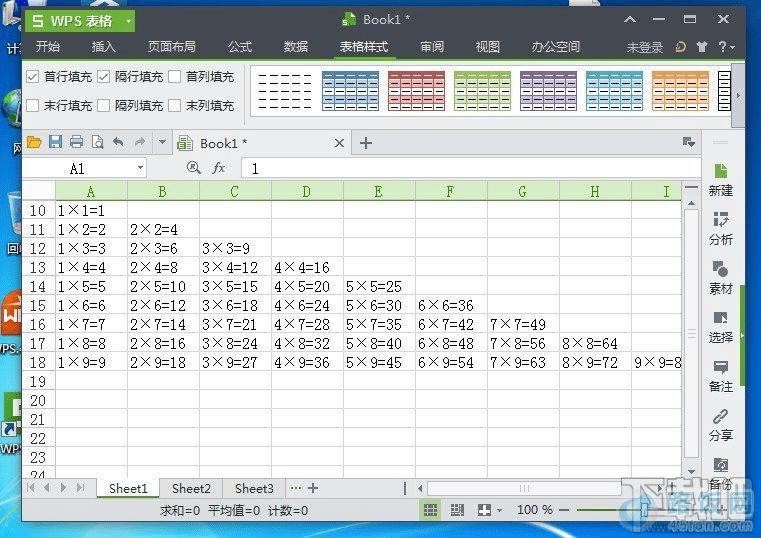Switch to the 公式 tab
This screenshot has width=761, height=538.
tap(240, 47)
